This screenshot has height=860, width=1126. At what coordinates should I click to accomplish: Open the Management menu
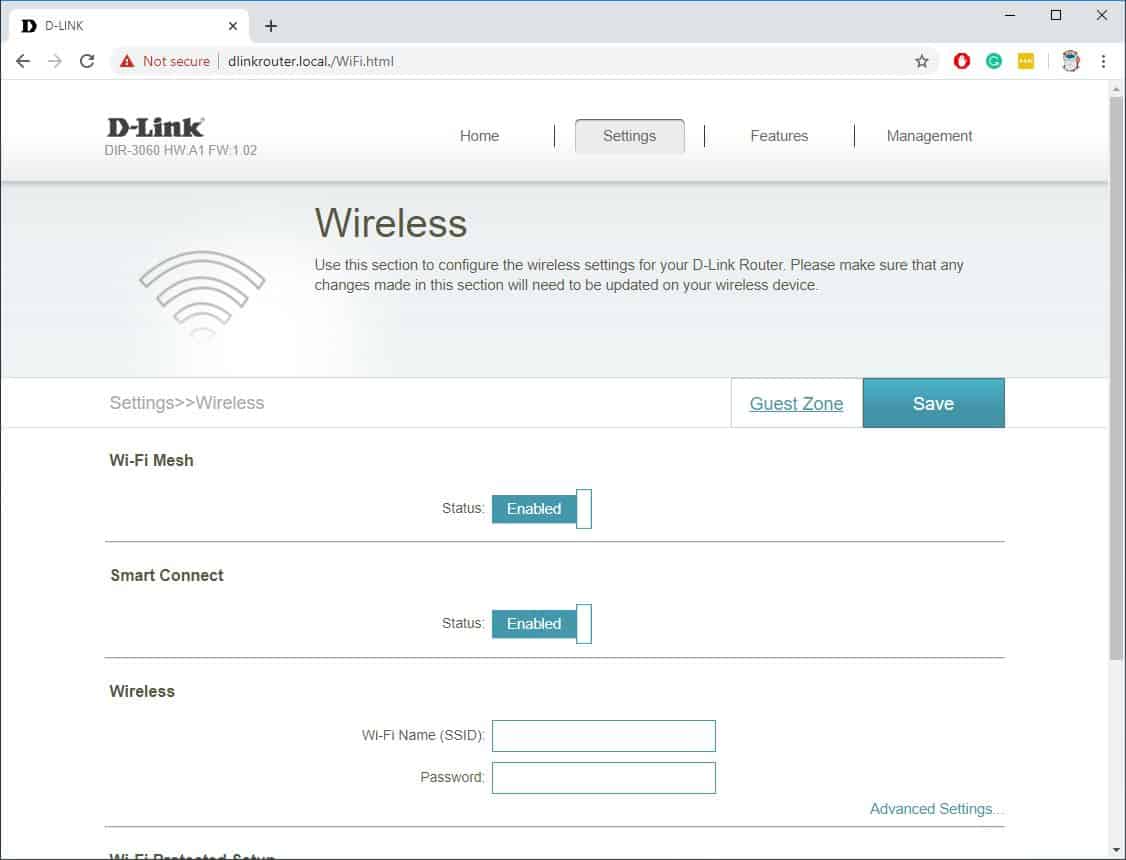[929, 135]
